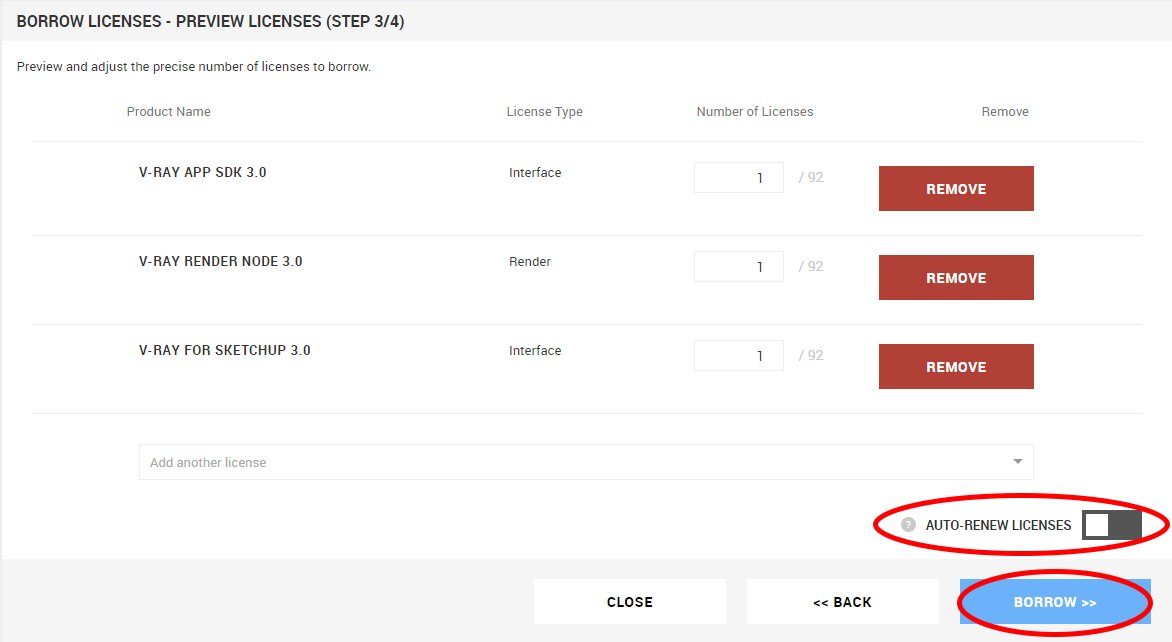
Task: Go back with the << Back button
Action: (x=842, y=602)
